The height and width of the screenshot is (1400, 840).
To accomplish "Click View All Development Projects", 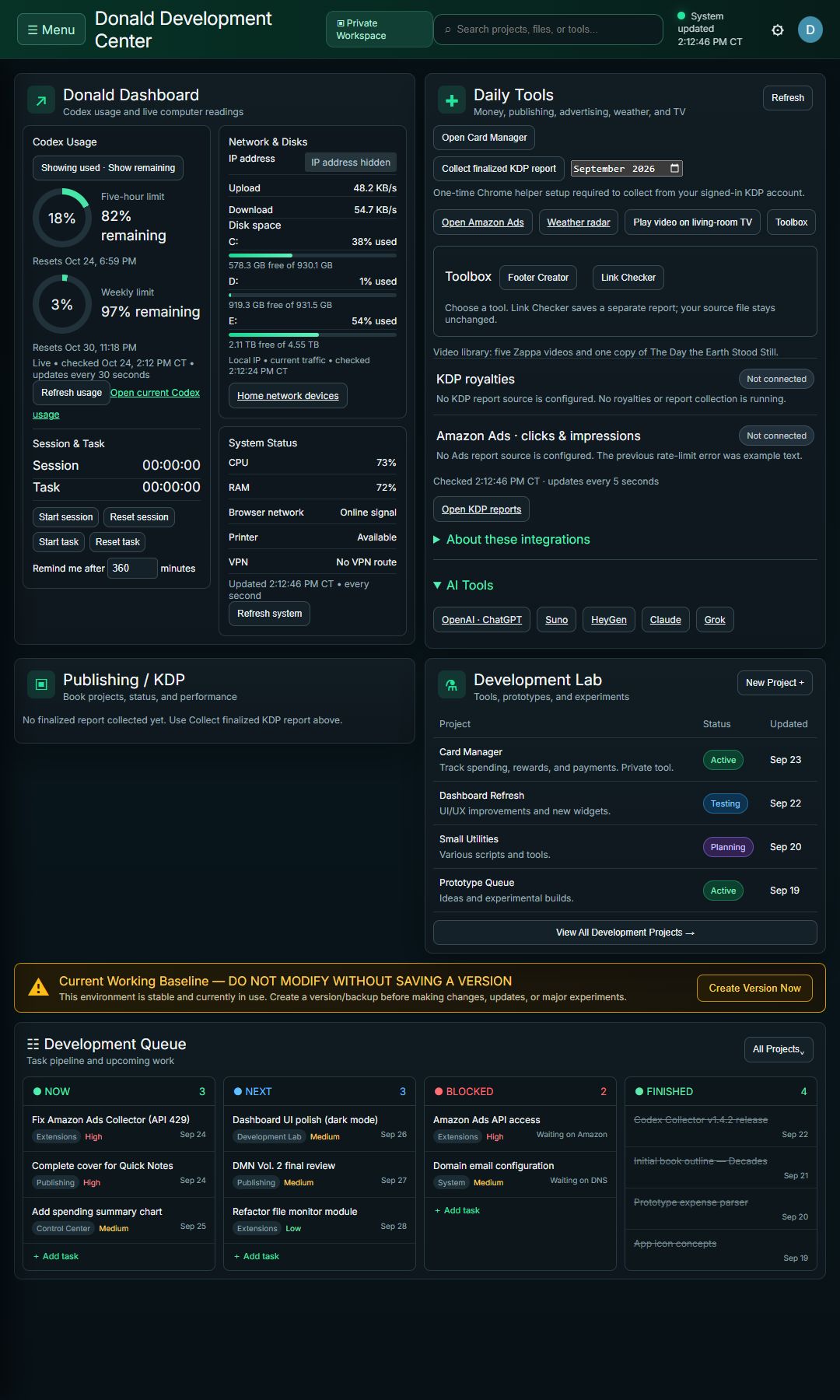I will point(625,932).
